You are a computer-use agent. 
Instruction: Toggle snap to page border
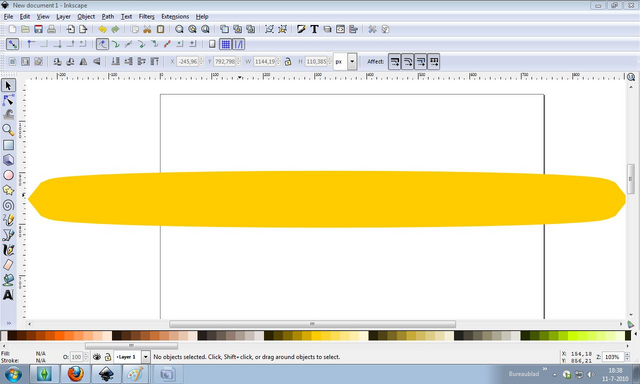point(212,44)
